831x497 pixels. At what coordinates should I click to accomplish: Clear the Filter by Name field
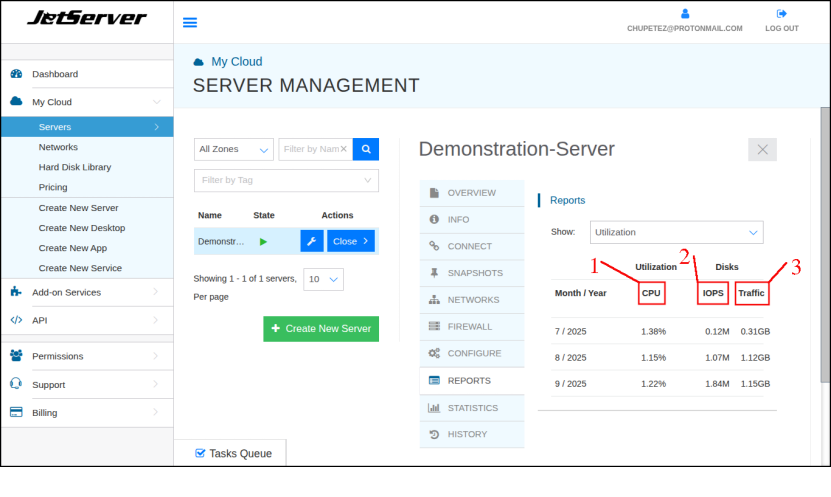(344, 149)
